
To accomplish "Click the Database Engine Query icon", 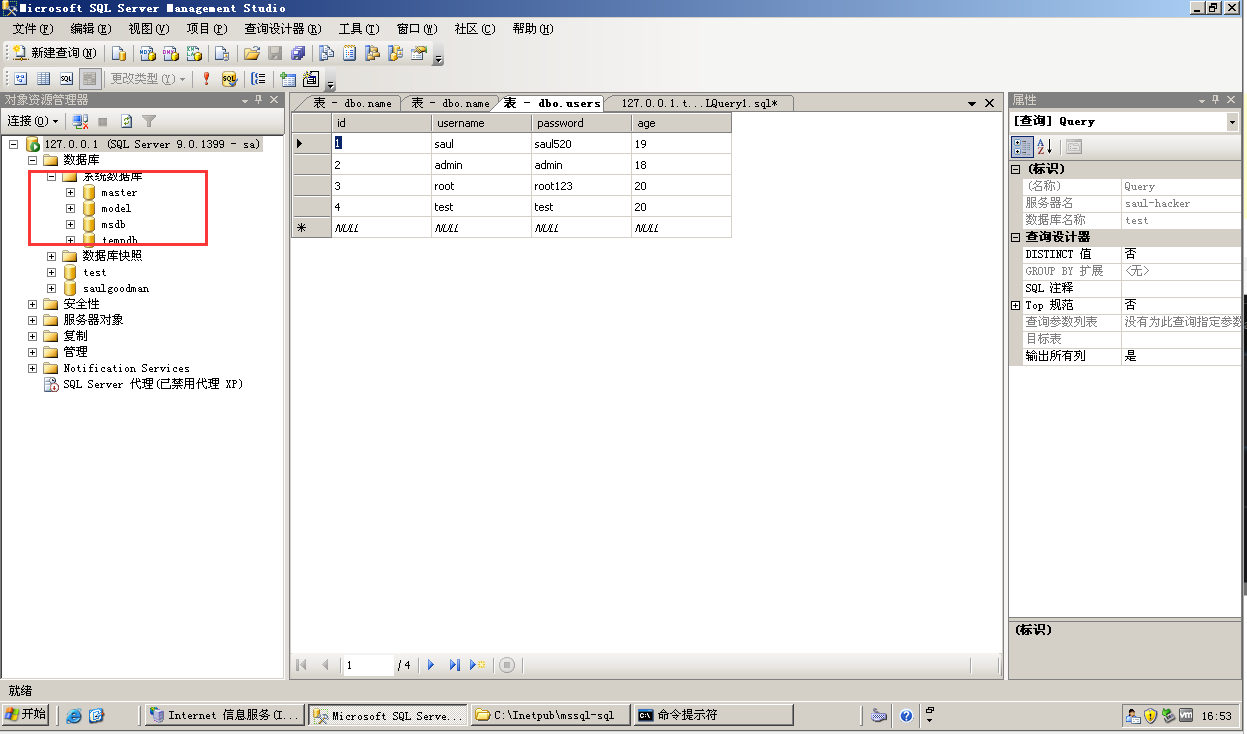I will click(119, 53).
